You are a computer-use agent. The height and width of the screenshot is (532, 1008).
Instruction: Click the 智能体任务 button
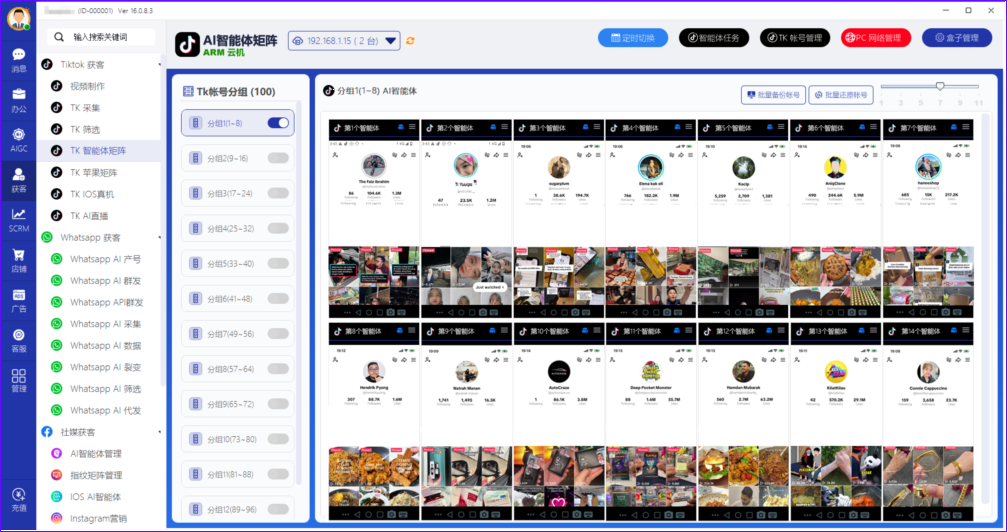point(714,38)
